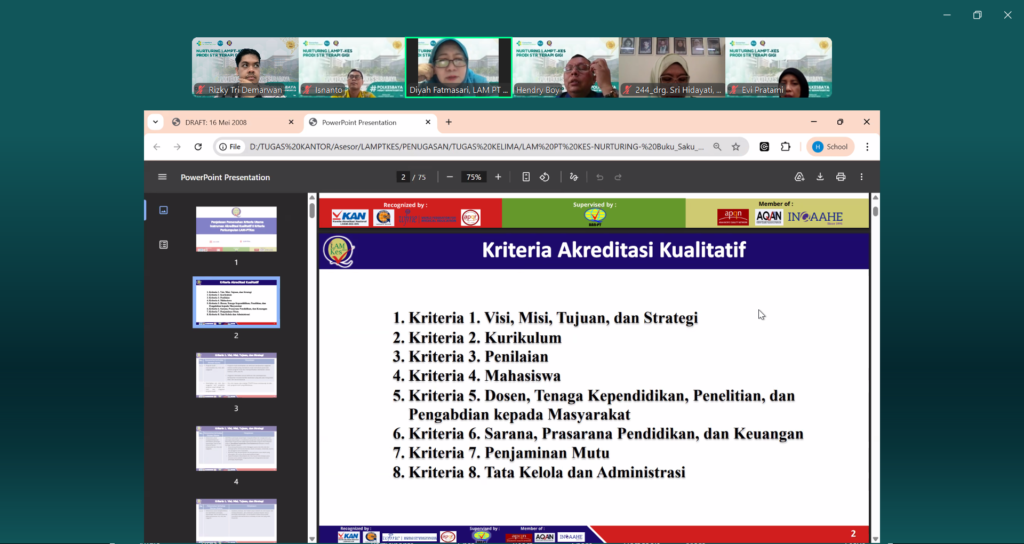
Task: Click 'Kriteria 4. Mahasiswa' text
Action: 484,376
